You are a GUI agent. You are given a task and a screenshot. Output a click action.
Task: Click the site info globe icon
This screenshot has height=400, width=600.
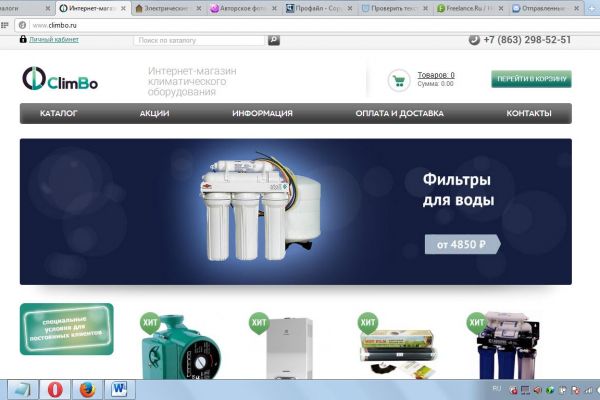pyautogui.click(x=22, y=25)
